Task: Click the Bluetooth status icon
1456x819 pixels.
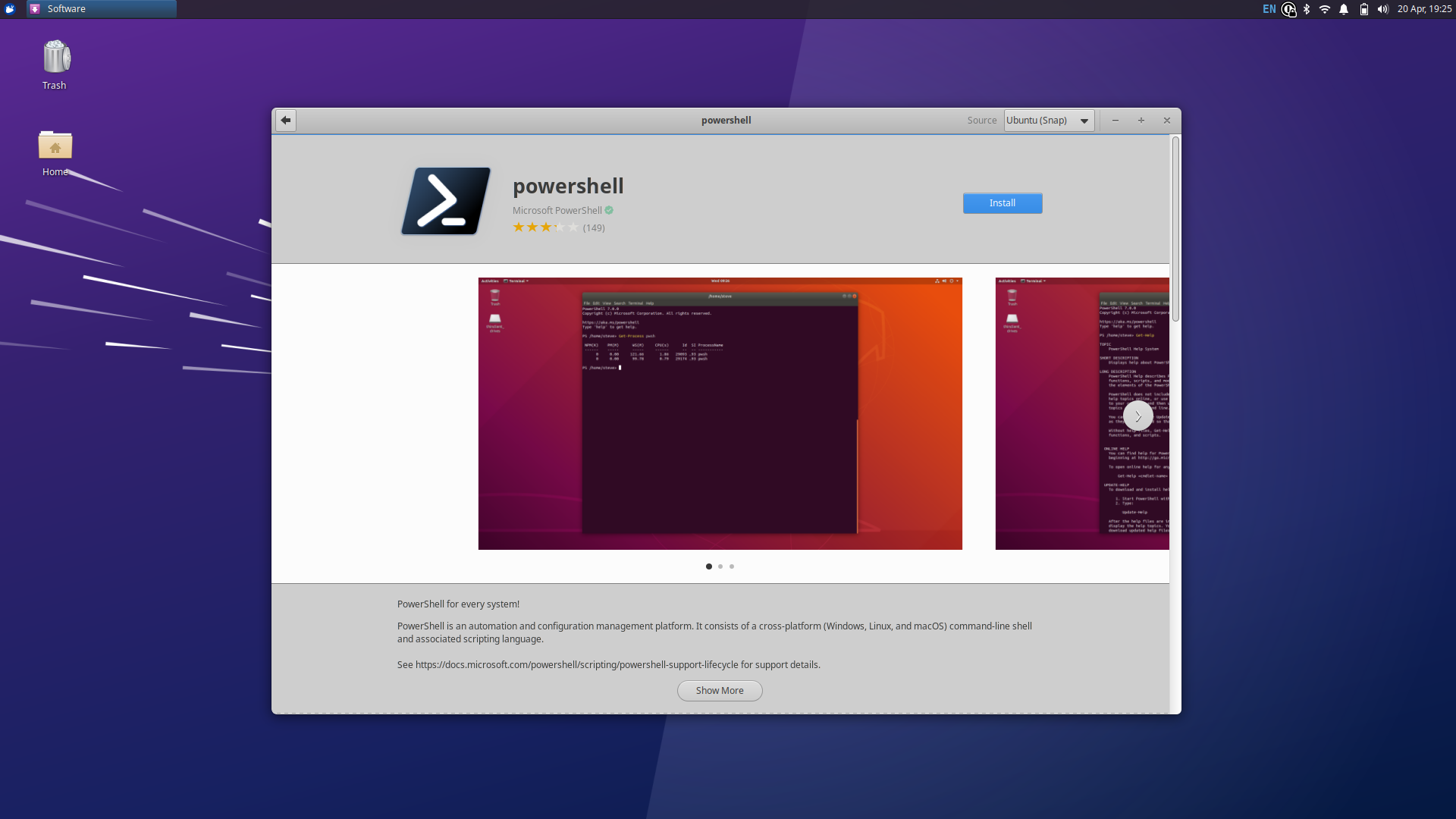Action: coord(1306,9)
